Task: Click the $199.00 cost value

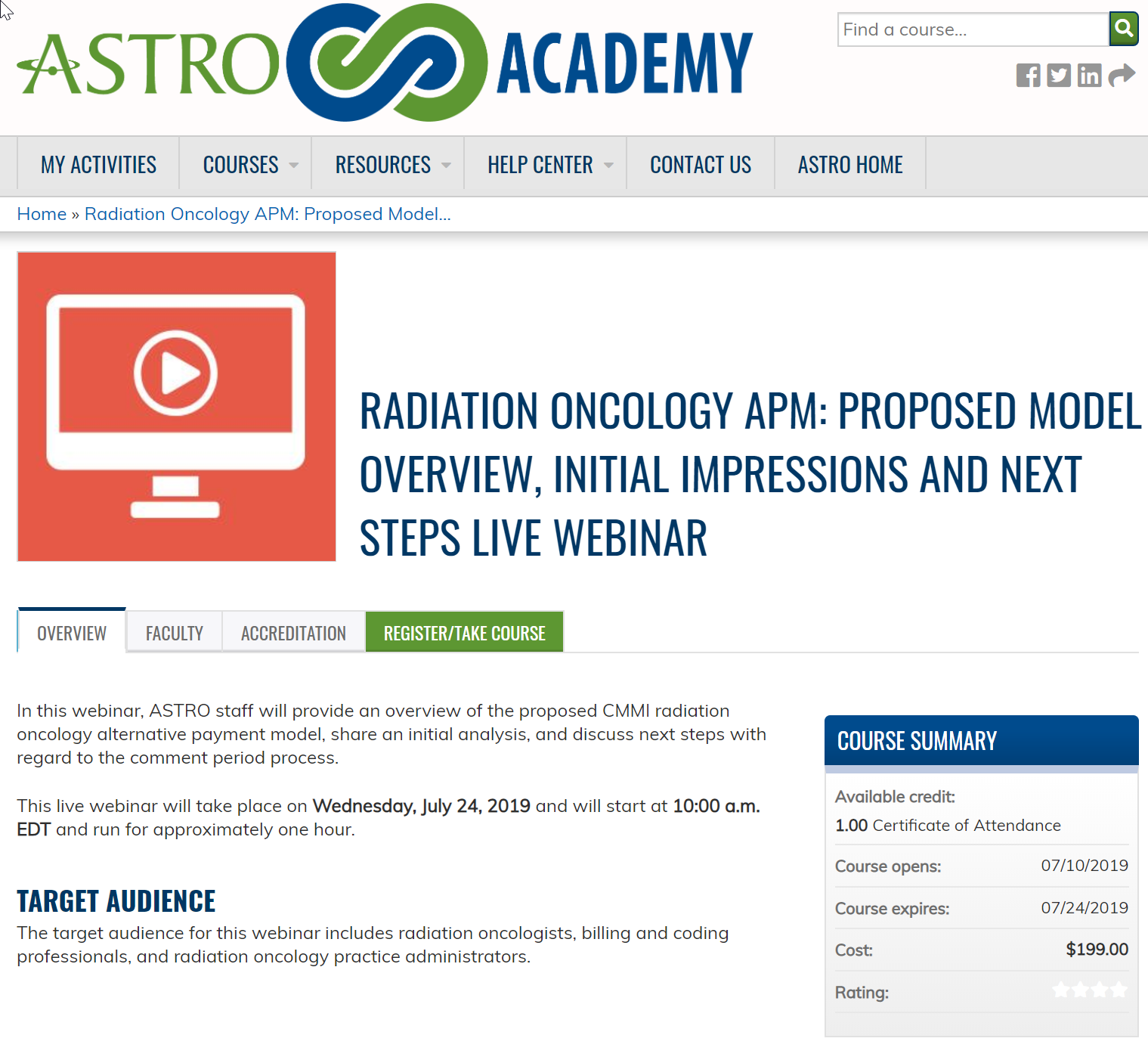Action: click(x=1097, y=949)
